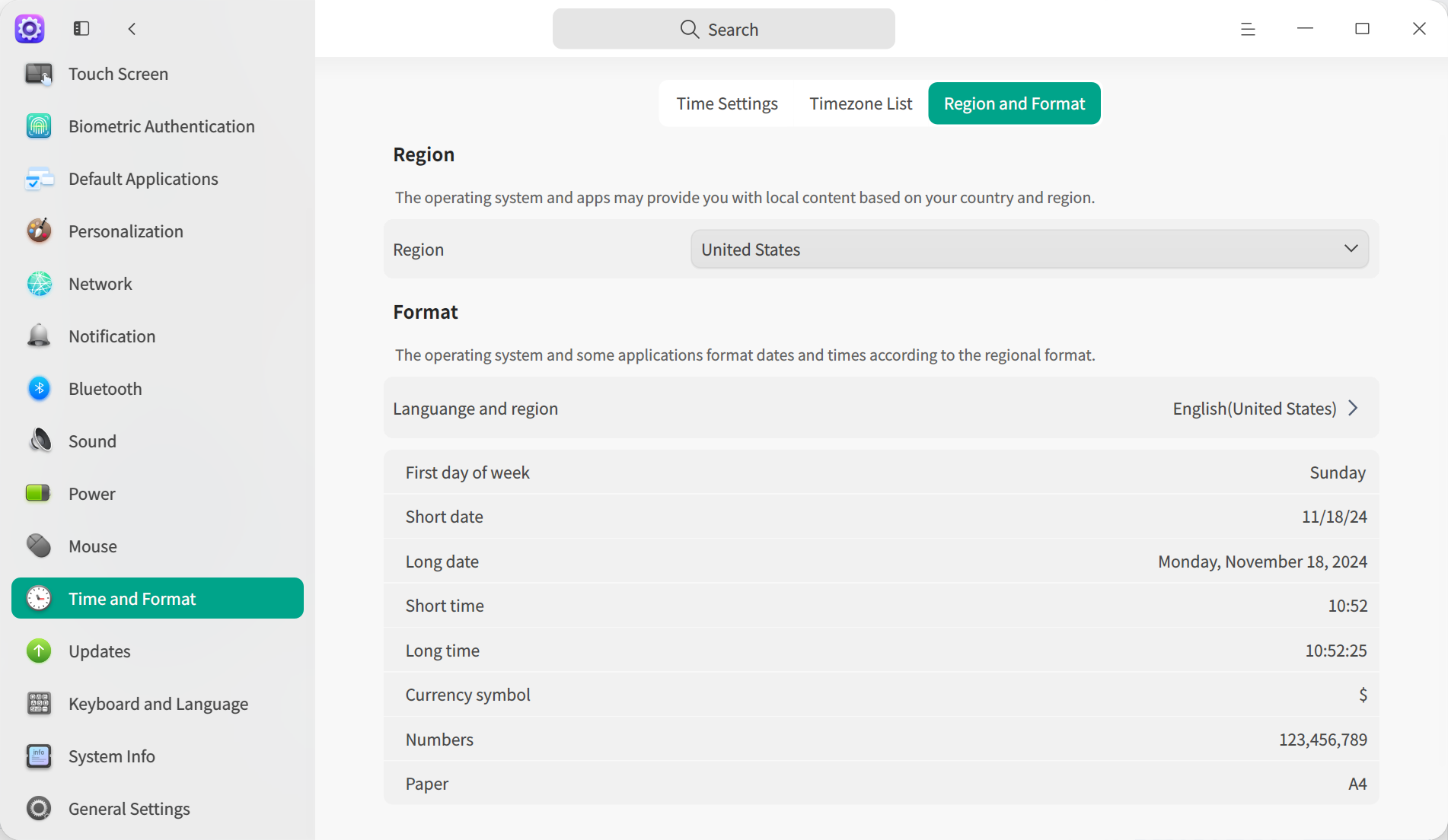Switch to the Time Settings tab
Viewport: 1448px width, 840px height.
click(x=727, y=103)
